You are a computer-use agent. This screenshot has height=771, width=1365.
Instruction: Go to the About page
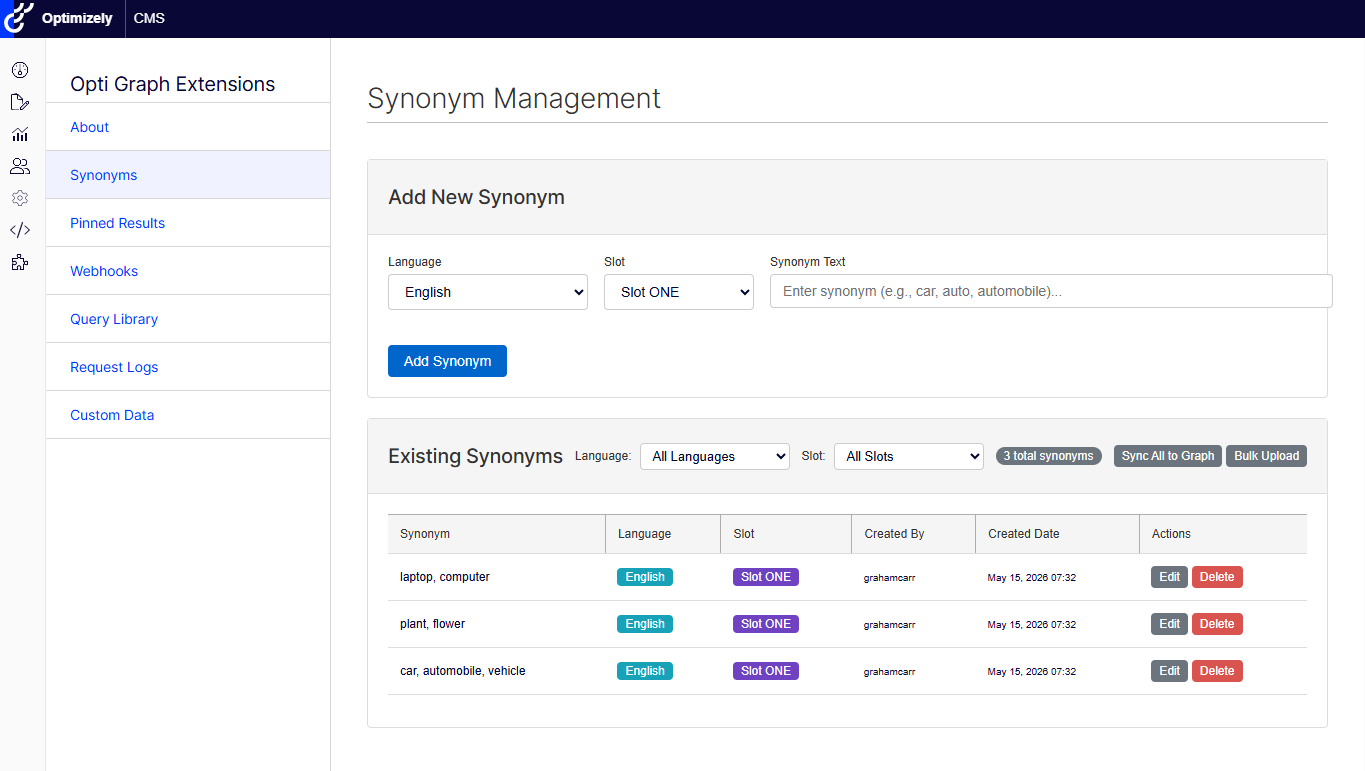tap(188, 127)
